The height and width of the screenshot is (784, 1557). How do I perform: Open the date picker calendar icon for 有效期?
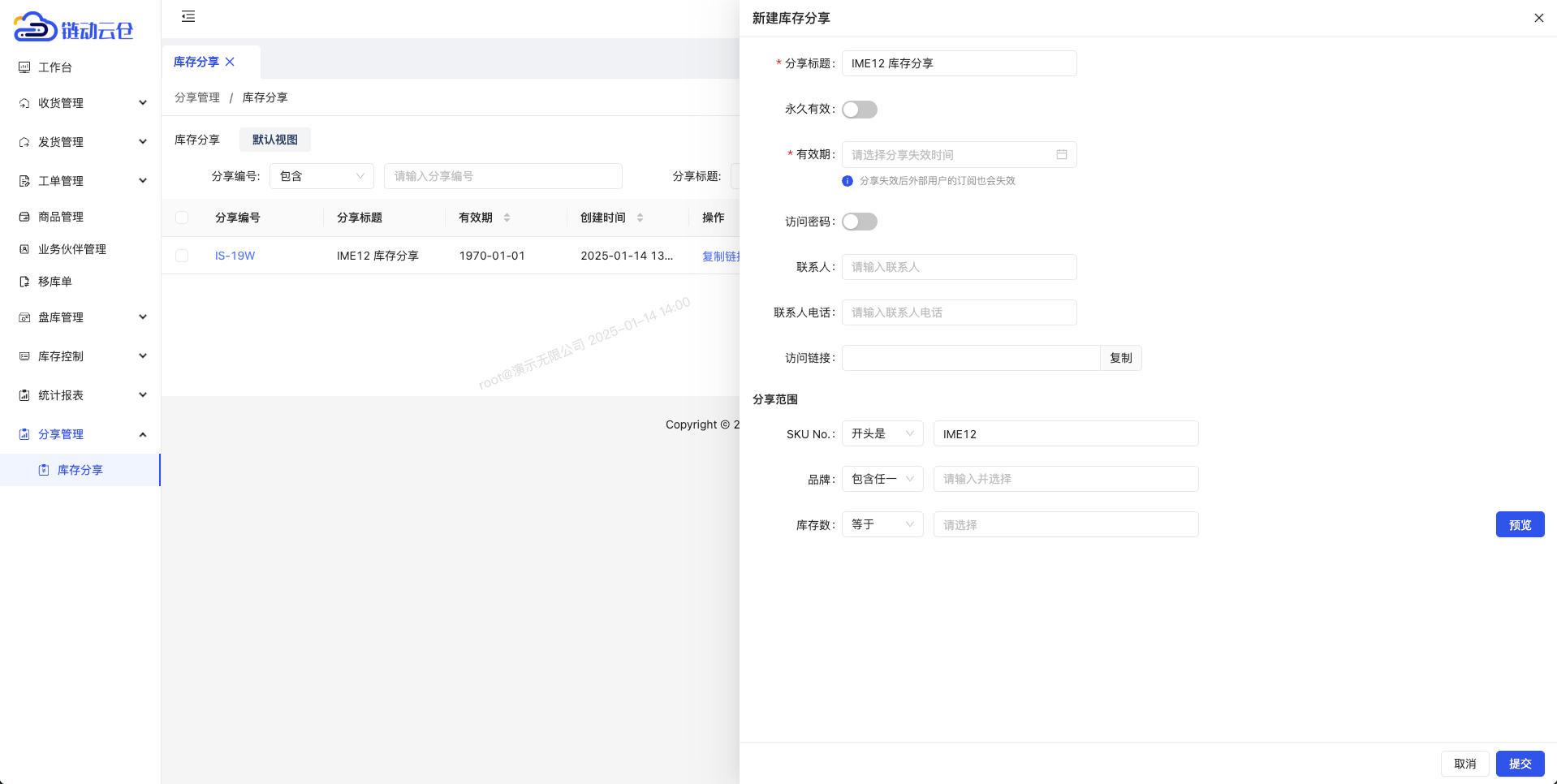tap(1061, 154)
